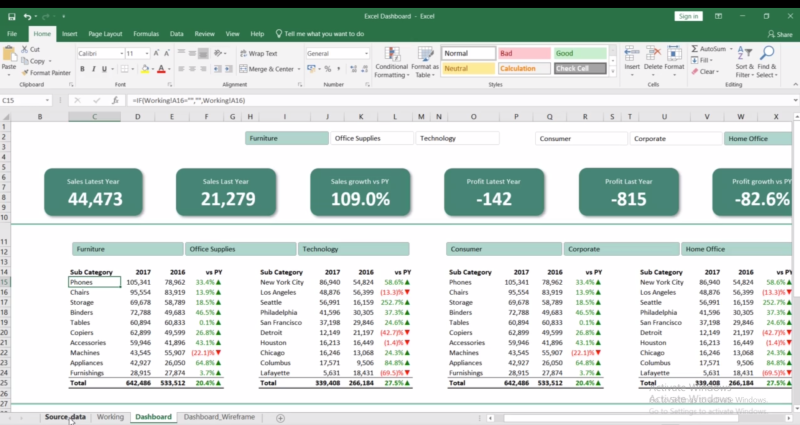Viewport: 800px width, 425px height.
Task: Expand the General number format dropdown
Action: click(x=365, y=53)
